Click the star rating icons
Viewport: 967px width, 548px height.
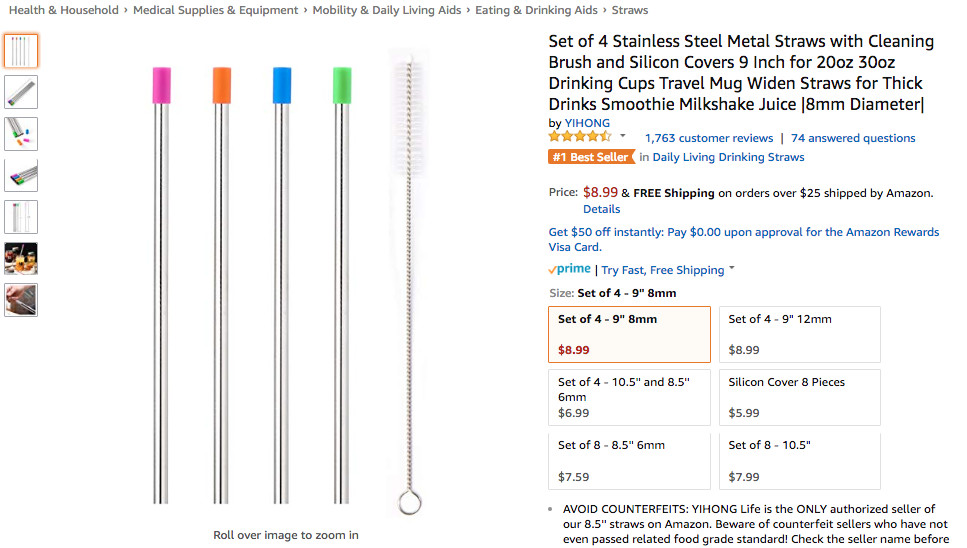(x=580, y=137)
